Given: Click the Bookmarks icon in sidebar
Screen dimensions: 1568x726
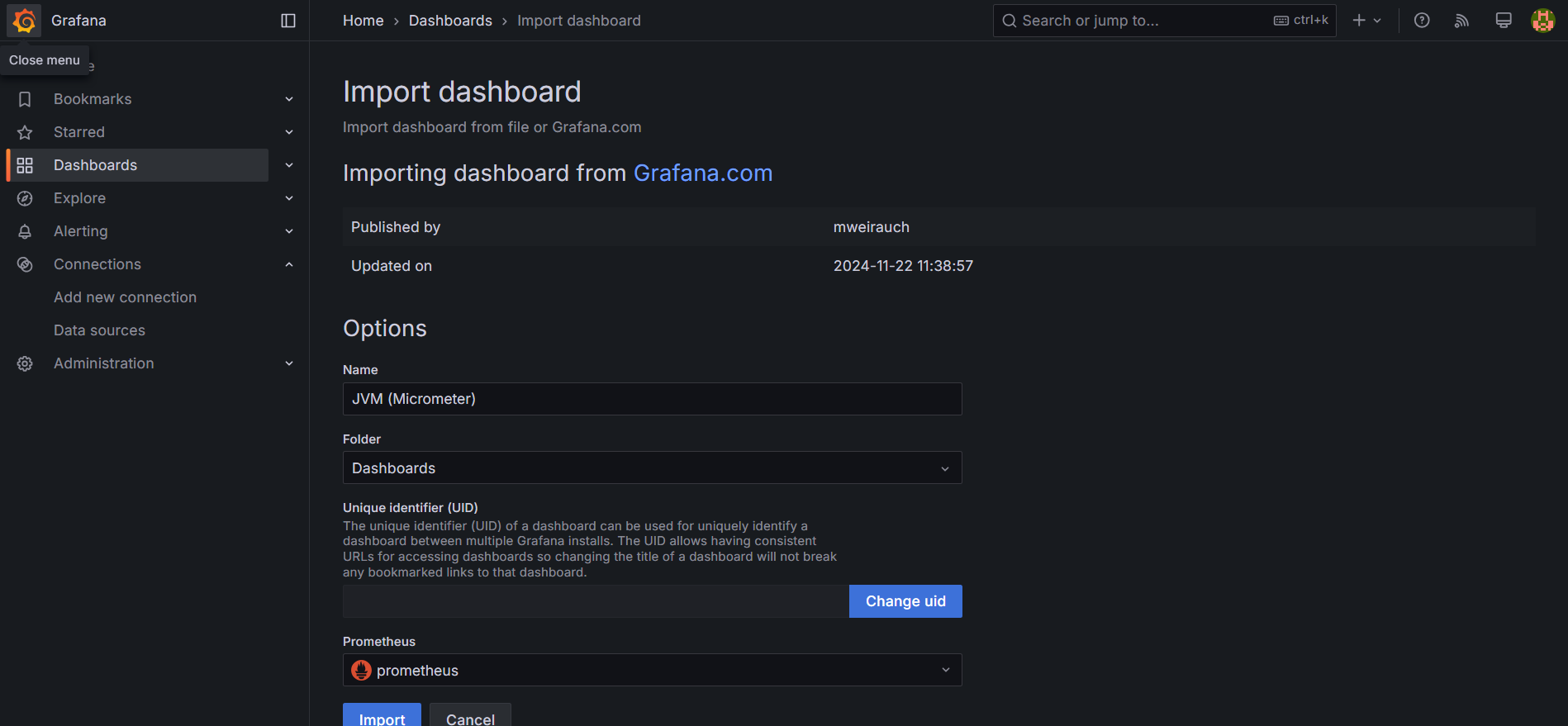Looking at the screenshot, I should pyautogui.click(x=25, y=99).
